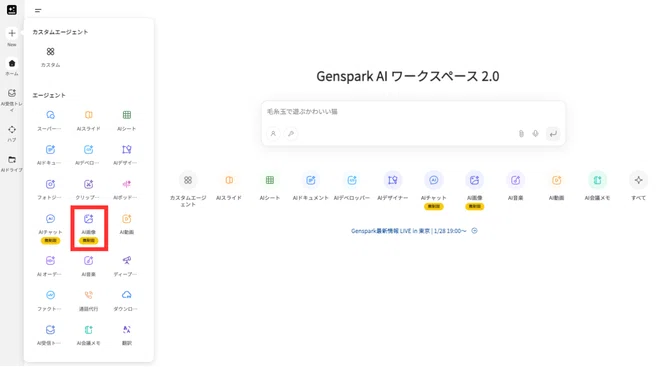Attach a file with the paperclip icon

(x=521, y=134)
